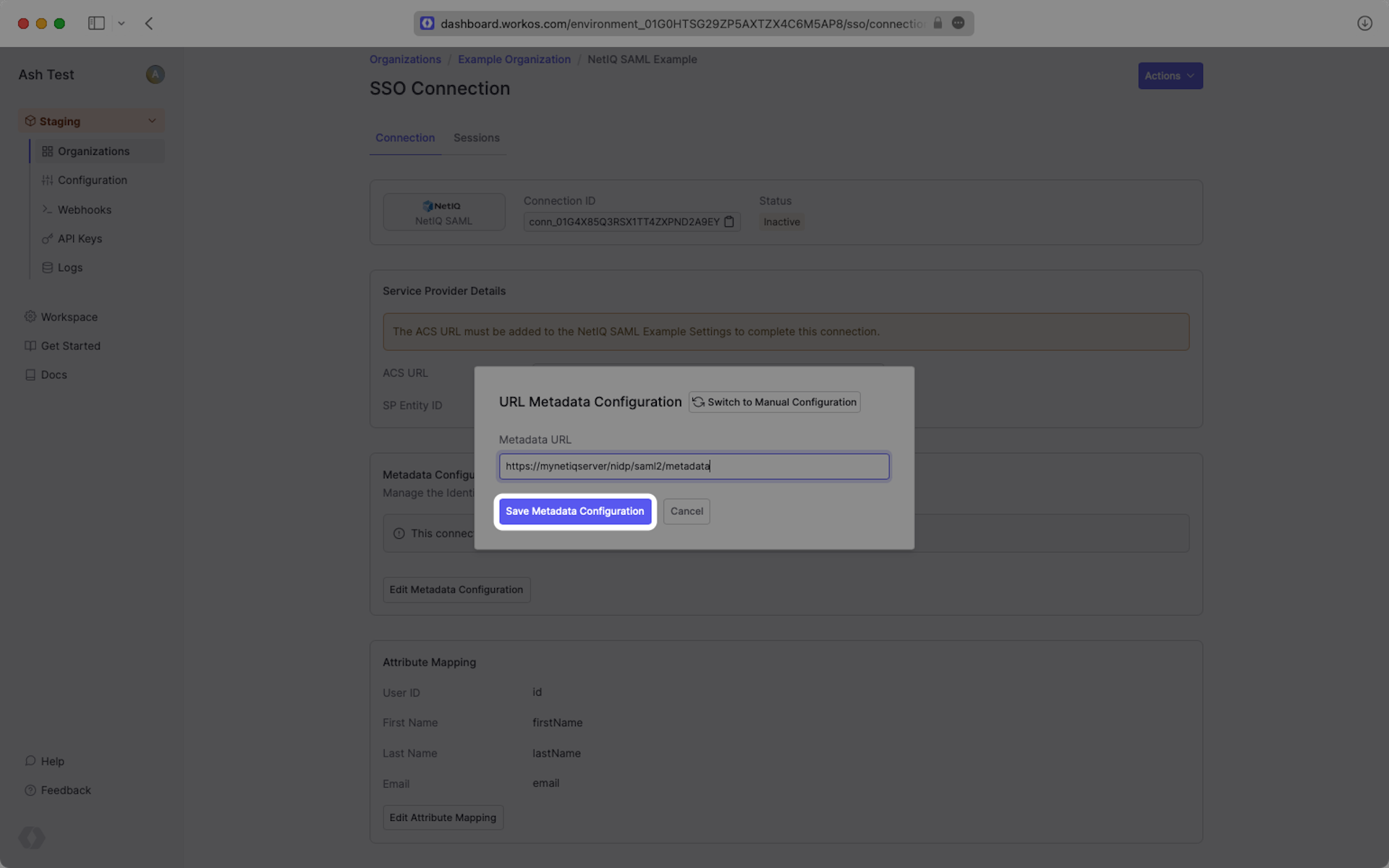Save Metadata Configuration

click(574, 511)
